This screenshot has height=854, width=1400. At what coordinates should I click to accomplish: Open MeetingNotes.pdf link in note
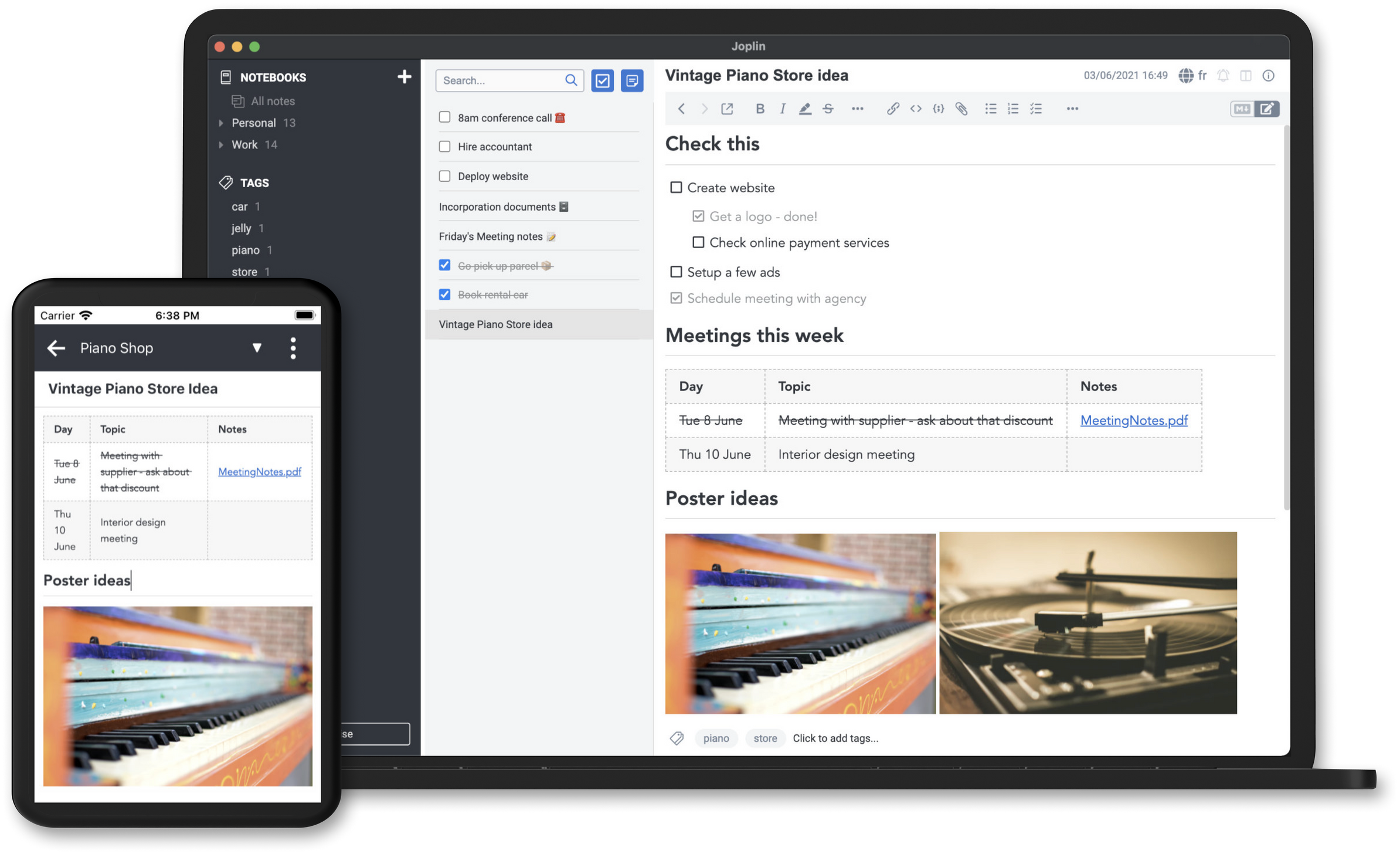(1133, 419)
